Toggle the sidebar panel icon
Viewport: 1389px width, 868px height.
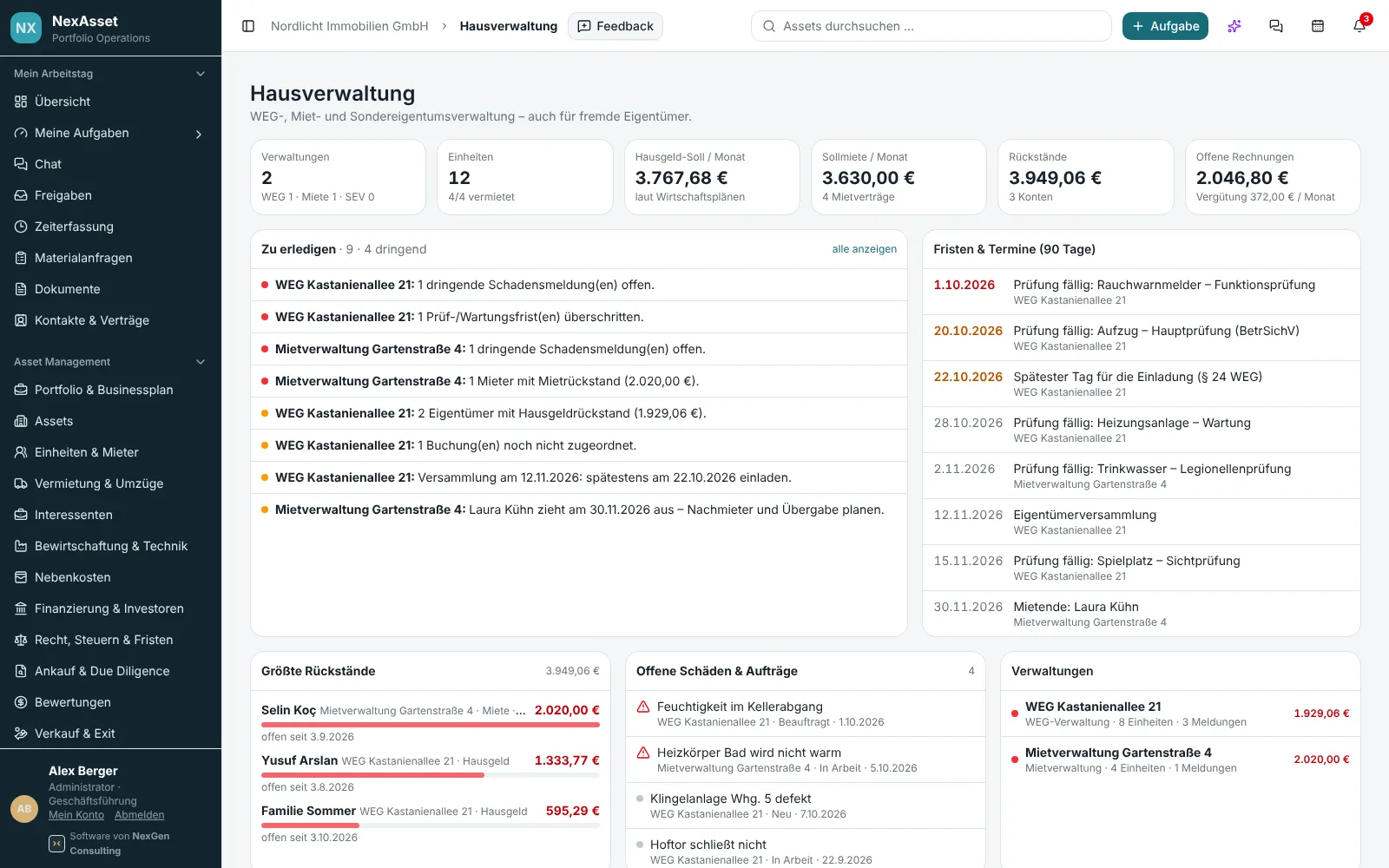(x=248, y=26)
